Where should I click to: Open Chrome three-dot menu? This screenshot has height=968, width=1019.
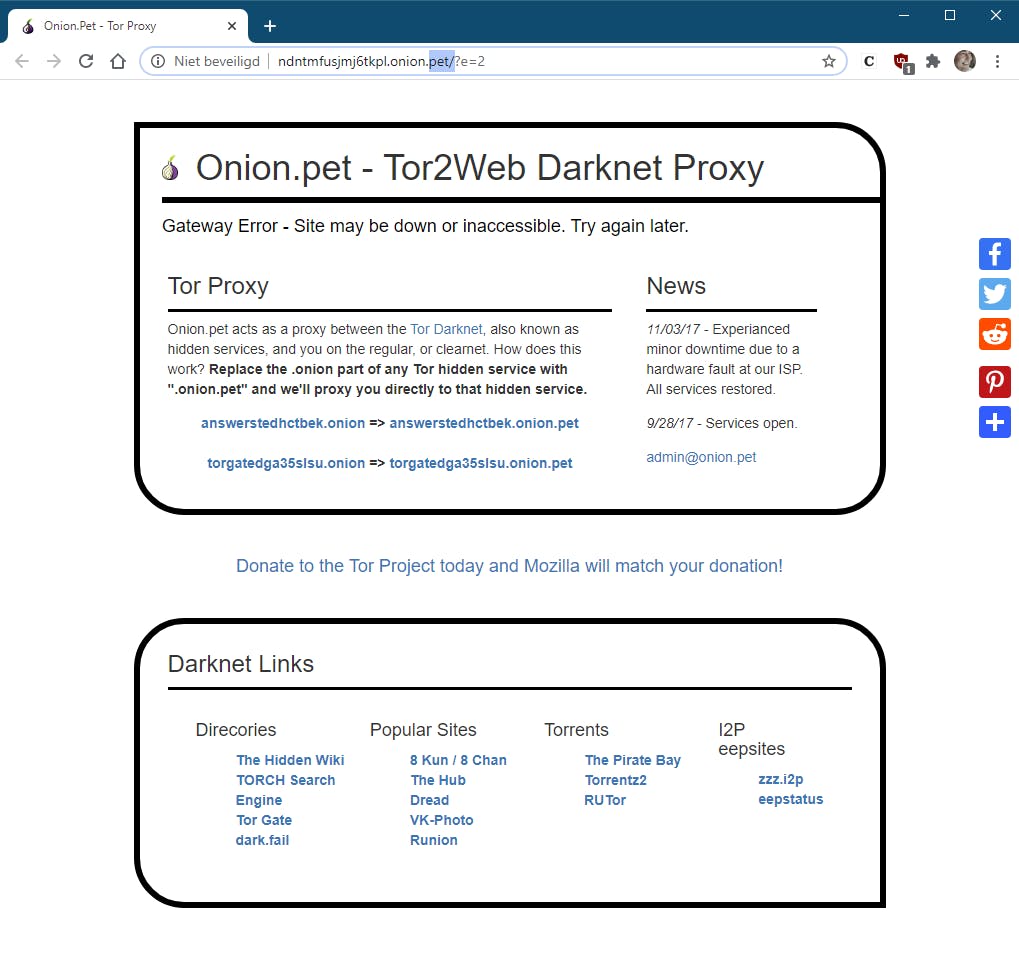pos(998,61)
